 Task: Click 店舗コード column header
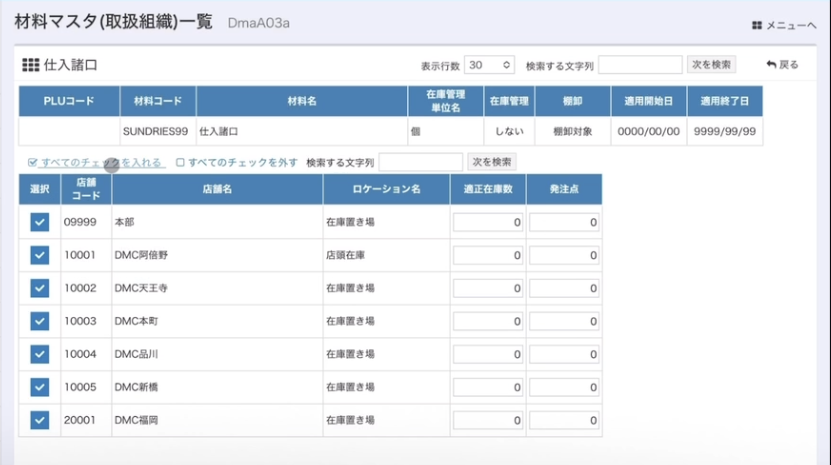pos(79,189)
